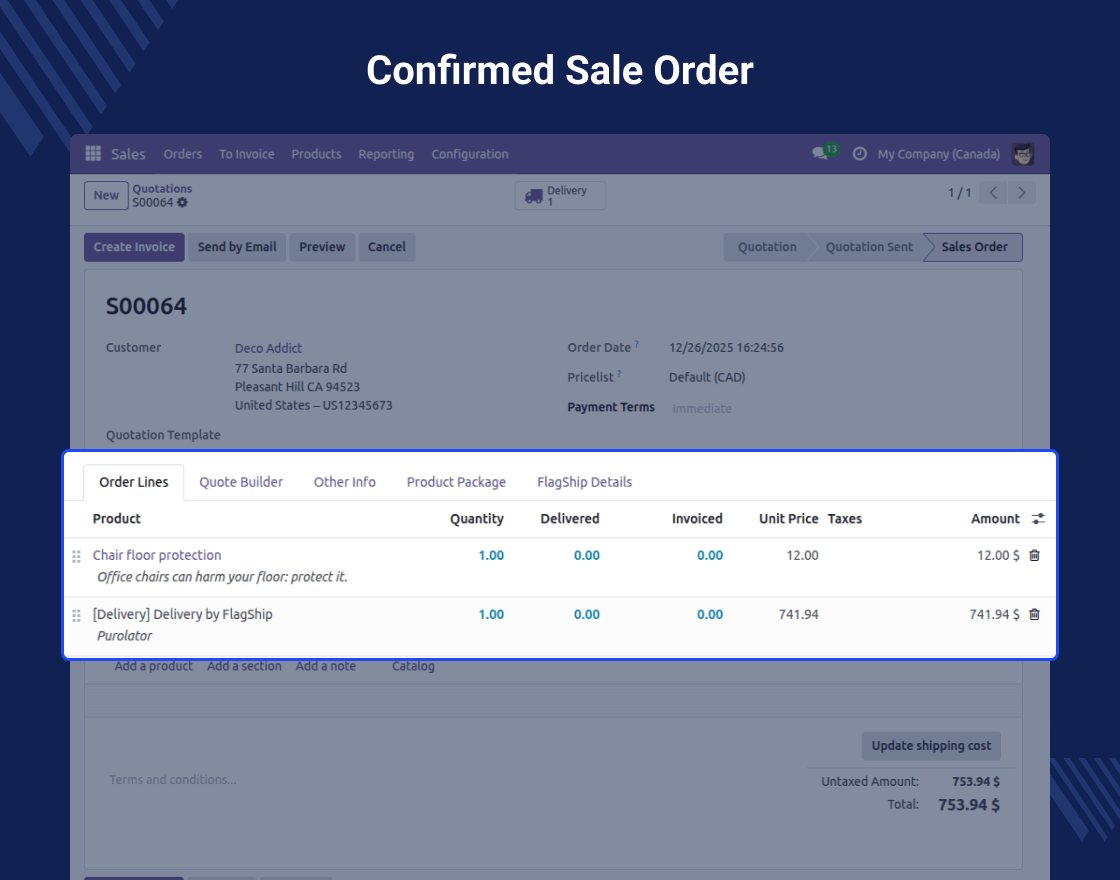This screenshot has height=880, width=1120.
Task: Open the To Invoice menu
Action: 246,154
